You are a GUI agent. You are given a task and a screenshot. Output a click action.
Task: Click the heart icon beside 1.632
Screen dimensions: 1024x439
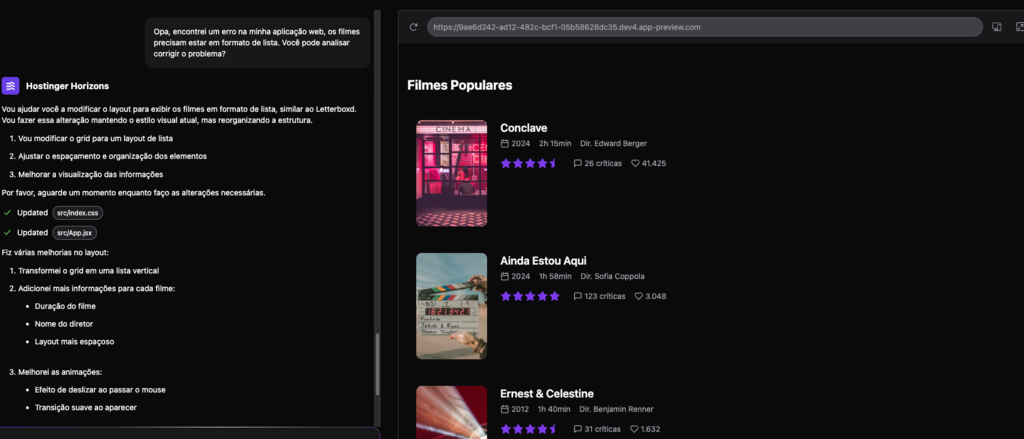[634, 429]
